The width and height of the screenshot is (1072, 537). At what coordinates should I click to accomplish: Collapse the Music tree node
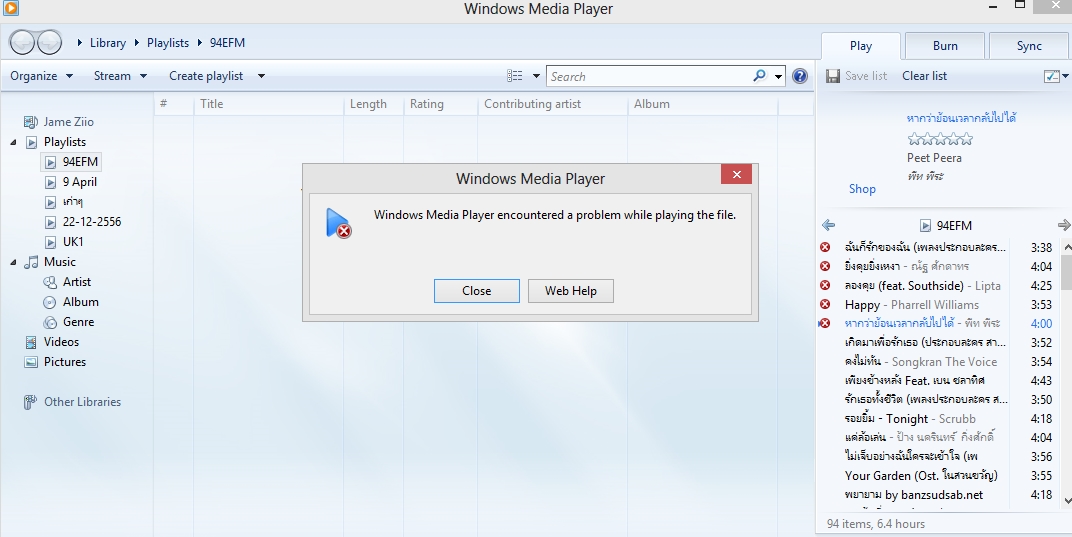pyautogui.click(x=14, y=262)
